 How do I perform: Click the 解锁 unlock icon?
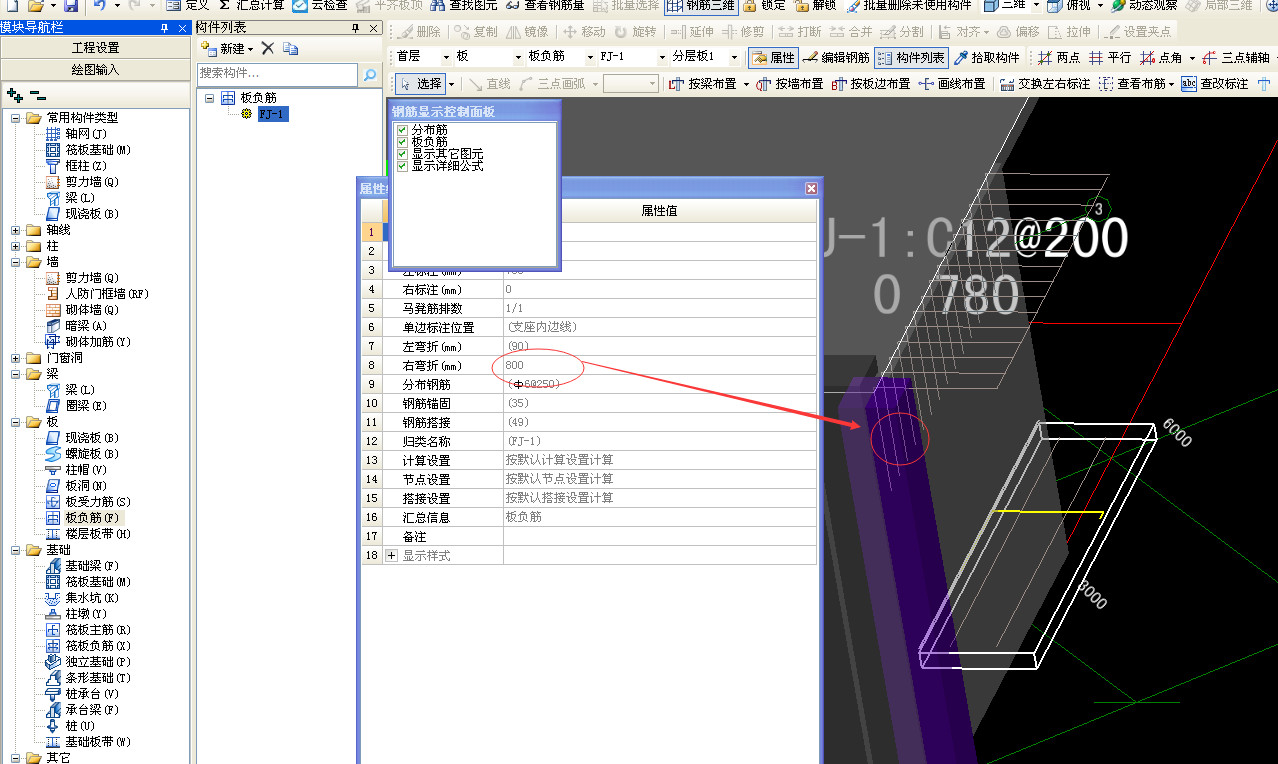point(816,5)
